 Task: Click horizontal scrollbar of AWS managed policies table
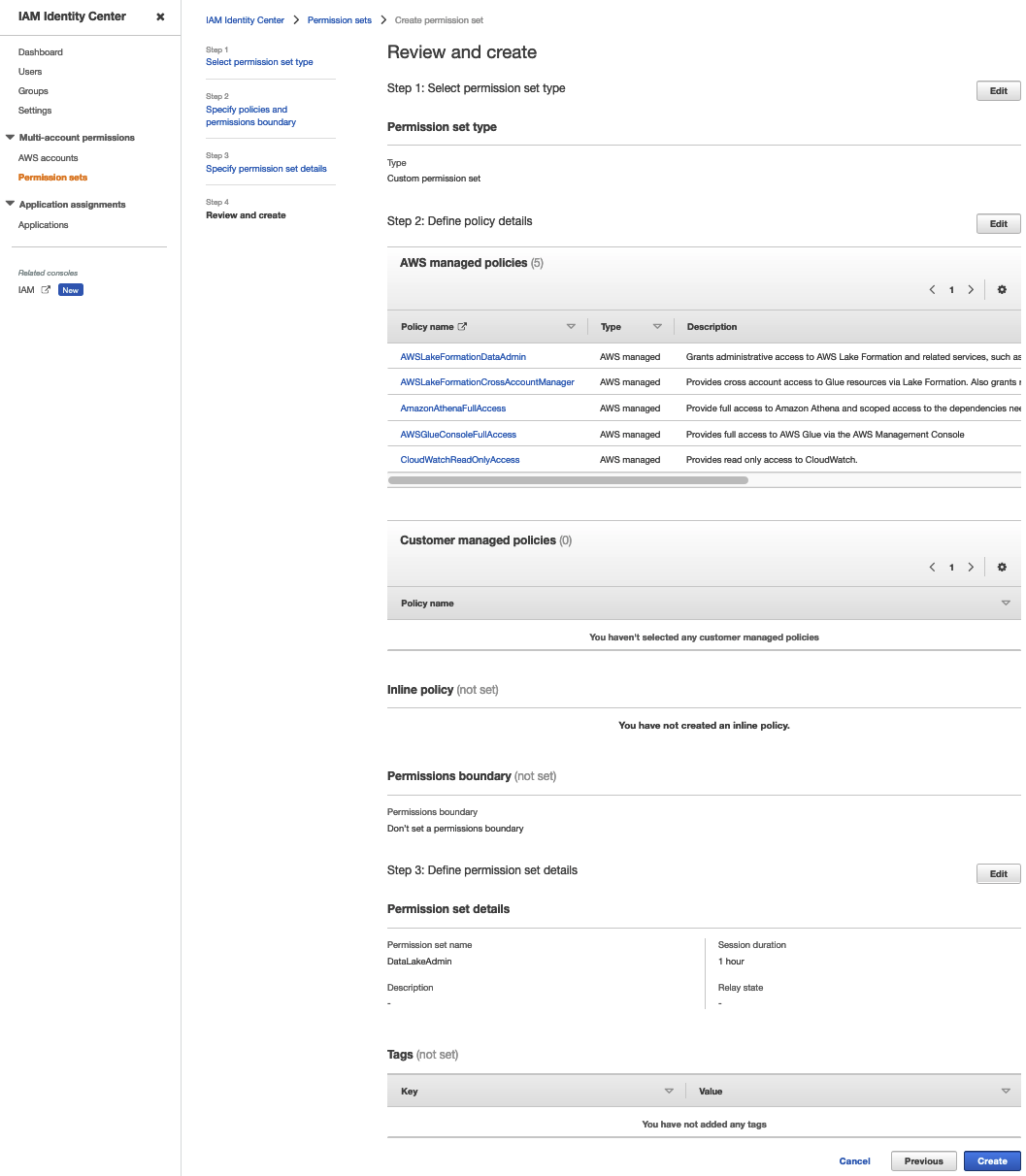[x=568, y=479]
